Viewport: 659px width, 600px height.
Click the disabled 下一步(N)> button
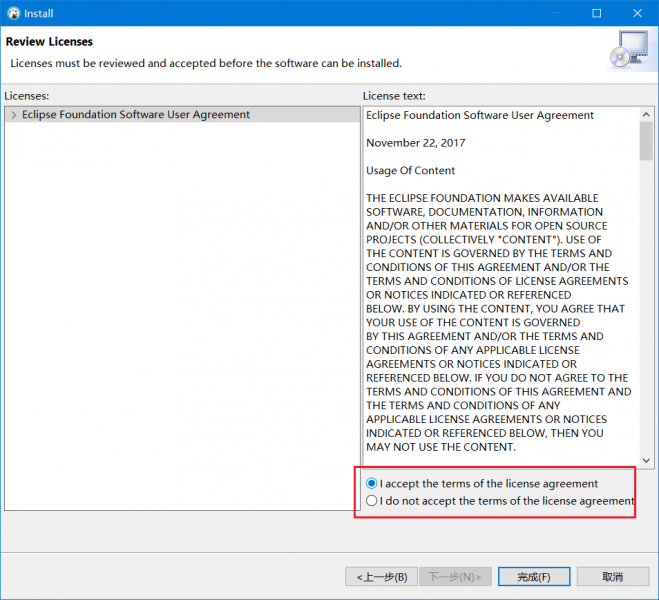[455, 576]
